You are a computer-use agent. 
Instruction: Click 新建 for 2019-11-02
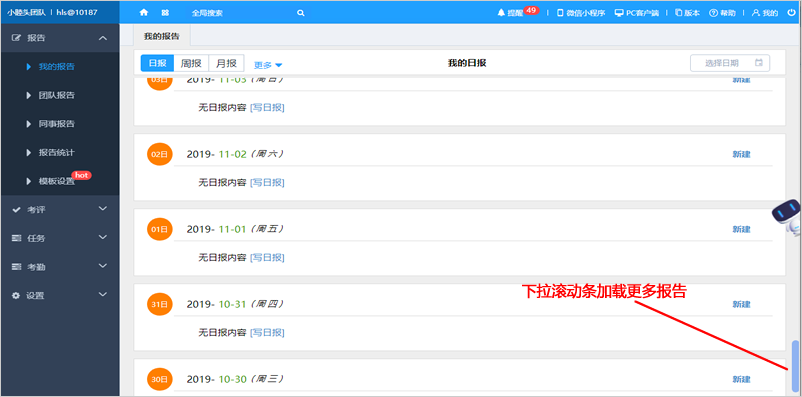point(741,154)
